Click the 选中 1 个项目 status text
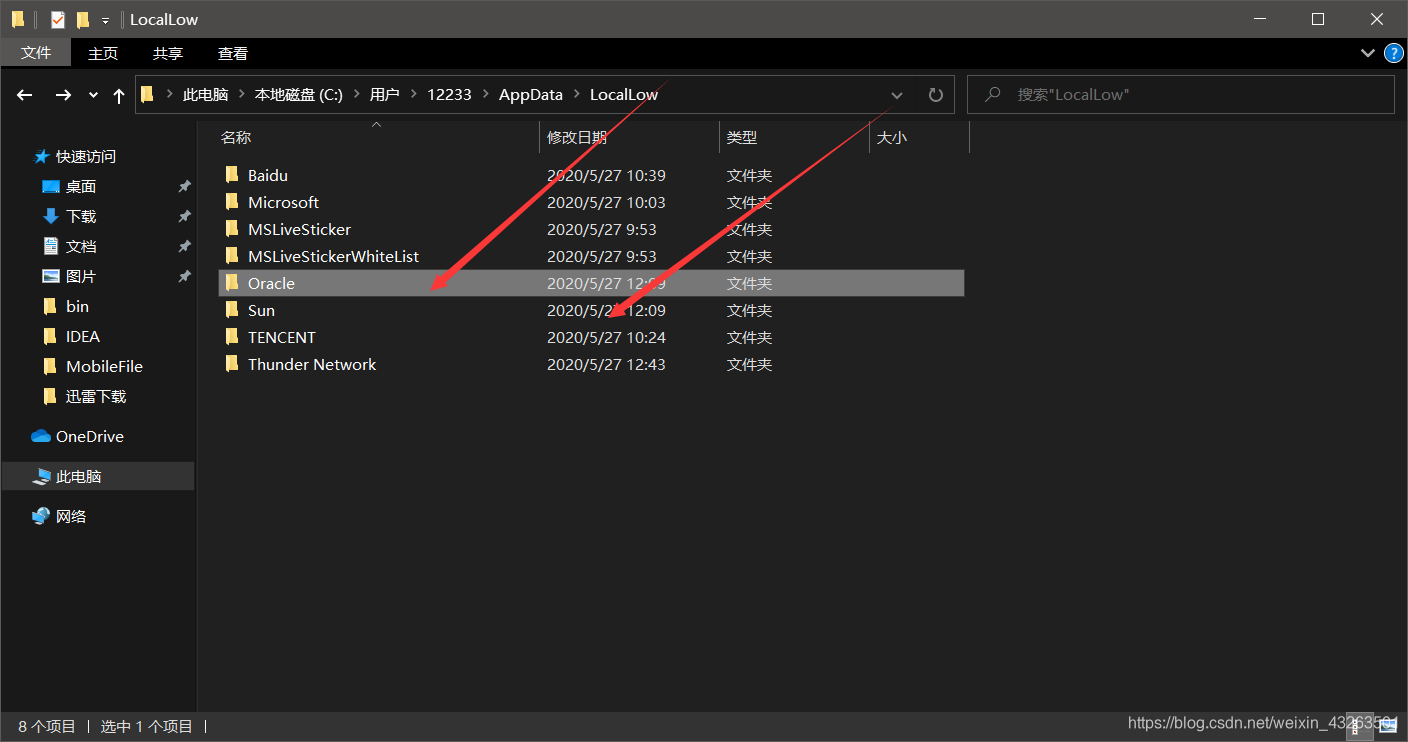This screenshot has width=1408, height=742. coord(146,727)
